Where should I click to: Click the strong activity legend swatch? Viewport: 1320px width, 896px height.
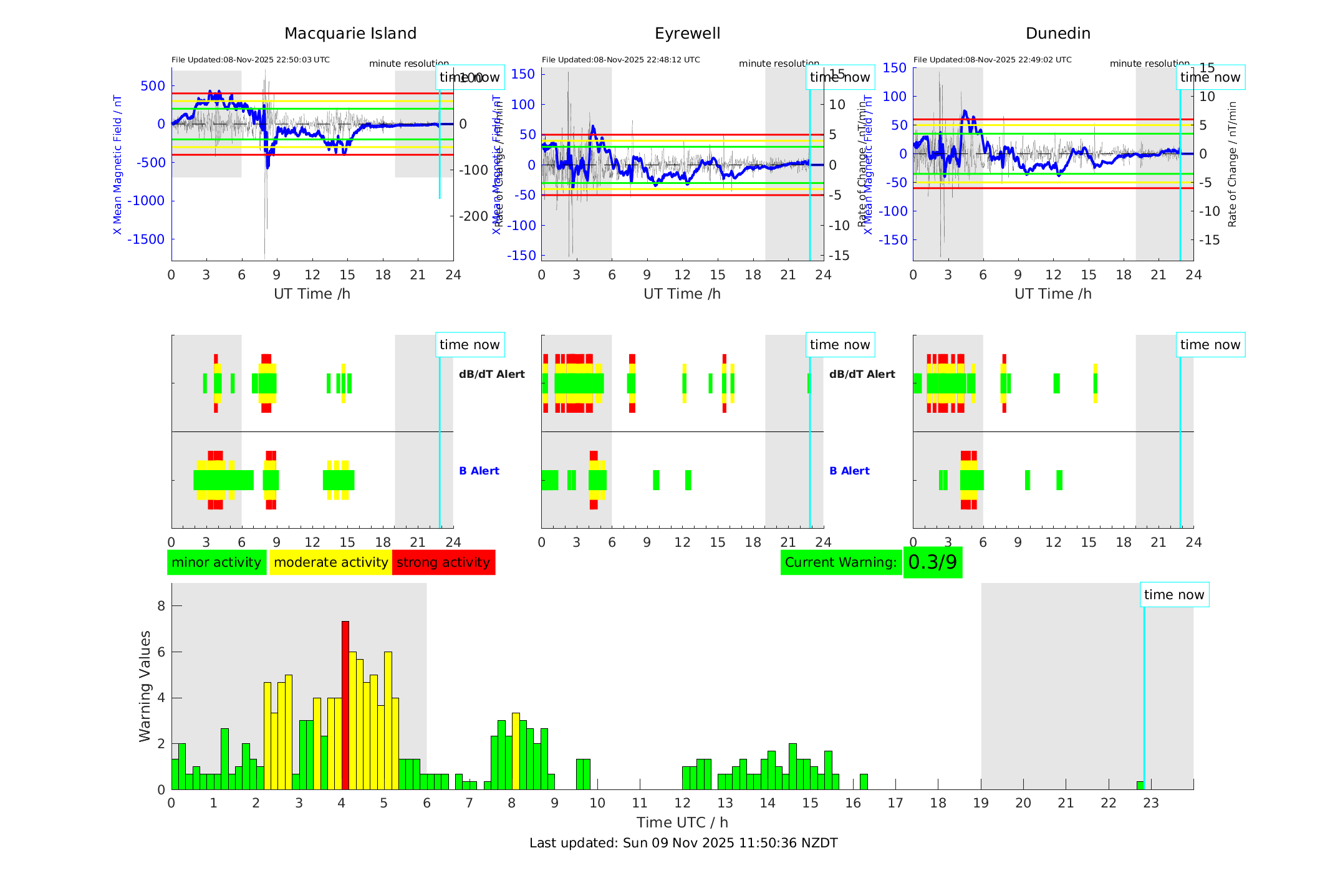coord(443,562)
